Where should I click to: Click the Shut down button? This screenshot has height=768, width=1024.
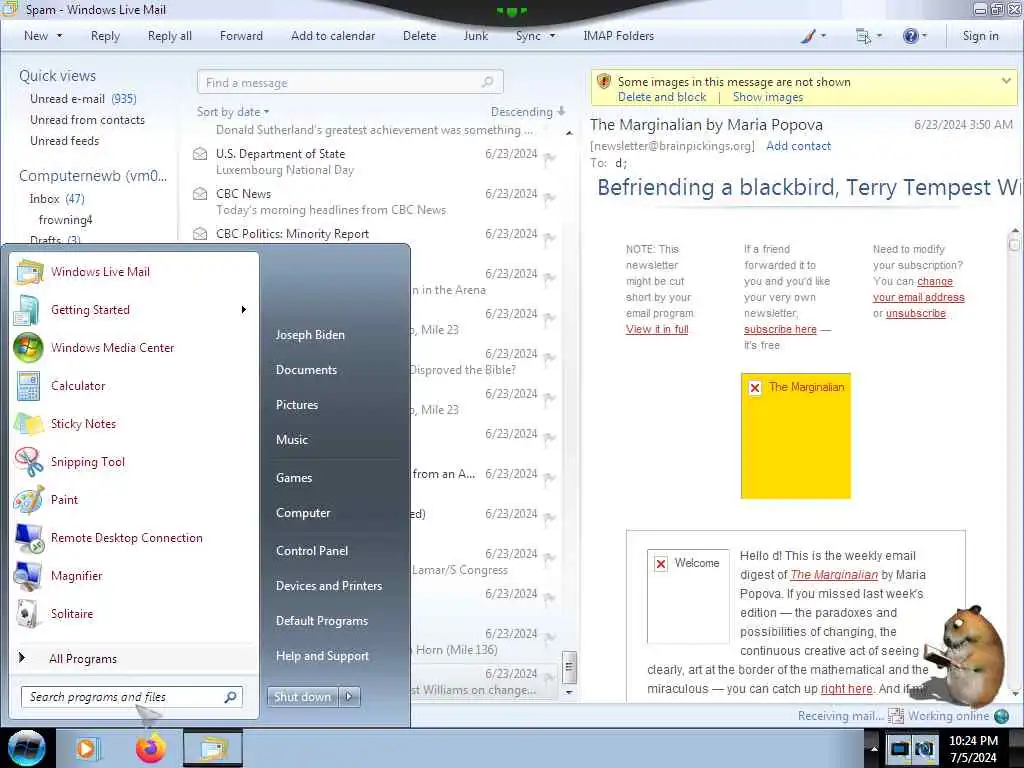coord(303,697)
